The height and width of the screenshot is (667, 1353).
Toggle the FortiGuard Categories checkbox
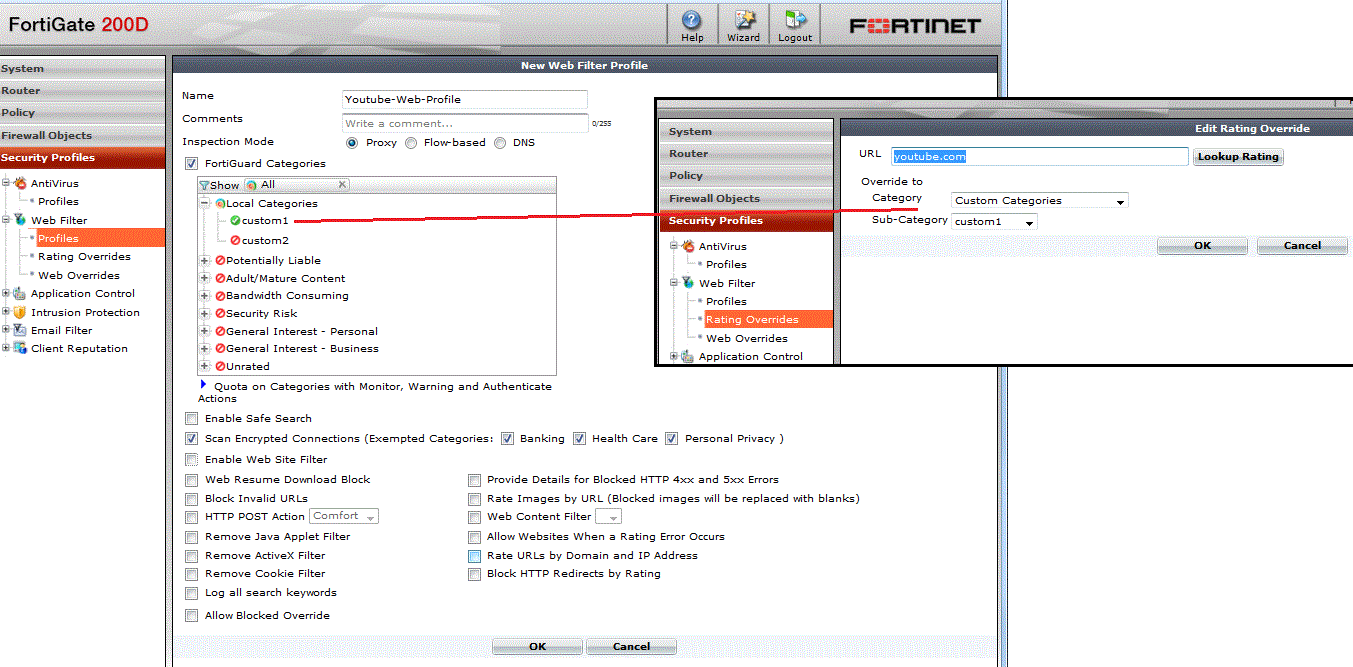(x=192, y=164)
